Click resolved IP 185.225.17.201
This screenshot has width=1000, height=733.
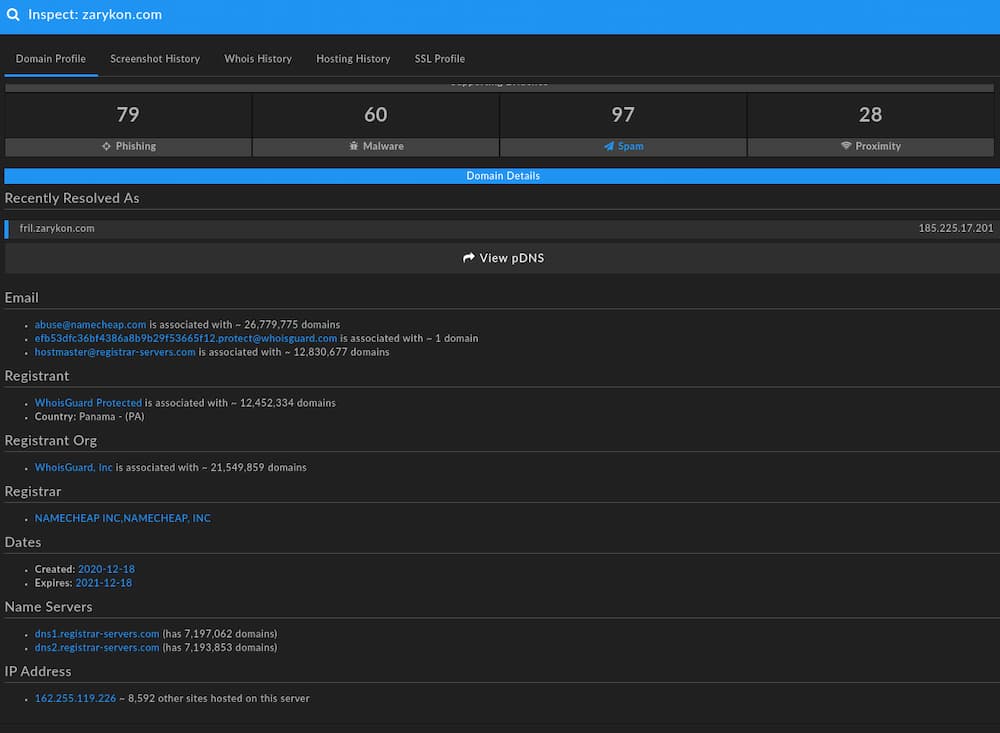955,228
